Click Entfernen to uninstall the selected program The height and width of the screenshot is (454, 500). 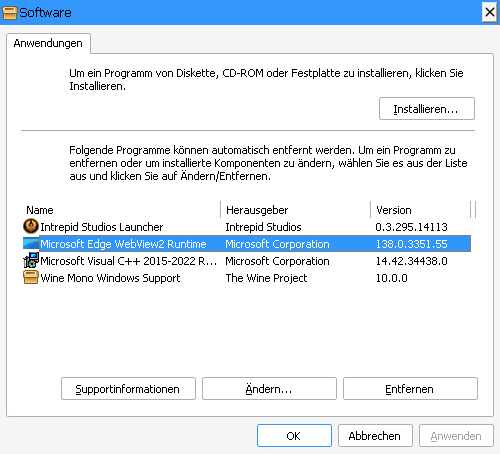click(410, 389)
